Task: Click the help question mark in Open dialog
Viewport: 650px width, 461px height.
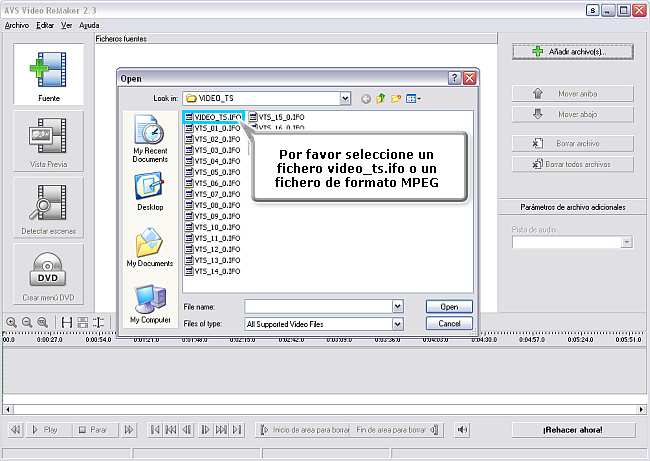Action: point(454,78)
